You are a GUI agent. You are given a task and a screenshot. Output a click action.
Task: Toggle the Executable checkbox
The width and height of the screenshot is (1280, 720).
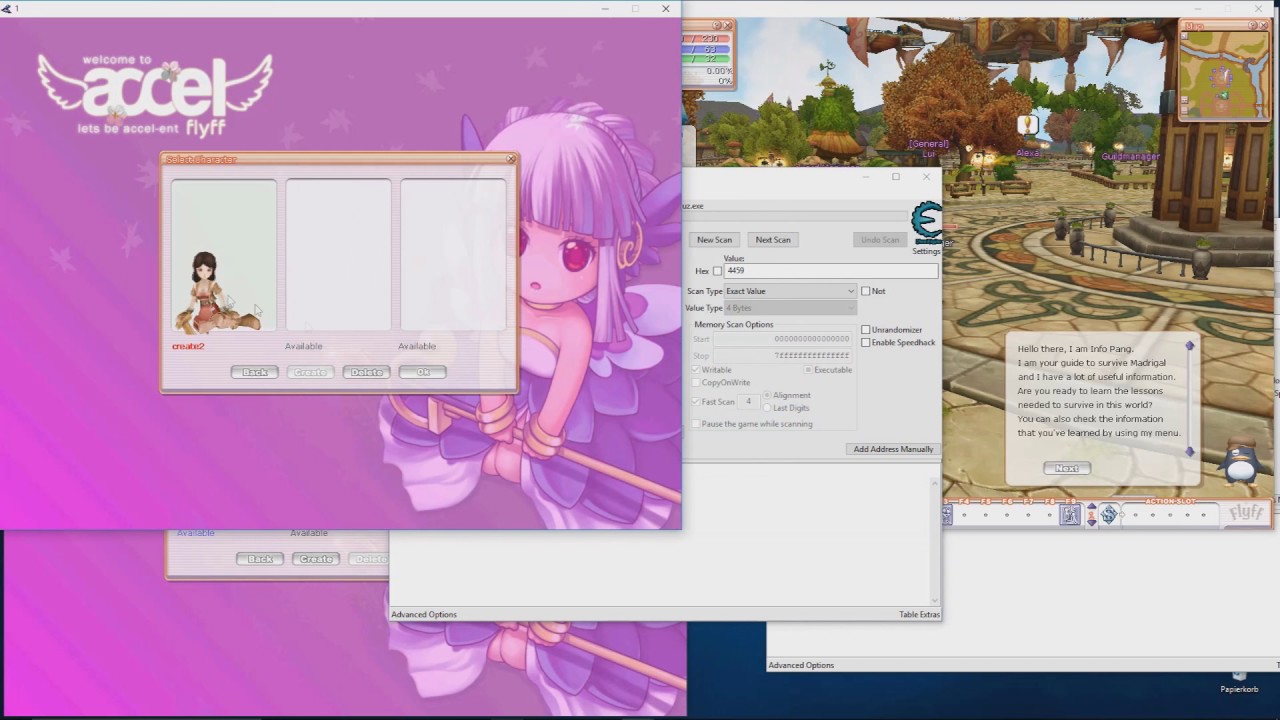(x=809, y=370)
